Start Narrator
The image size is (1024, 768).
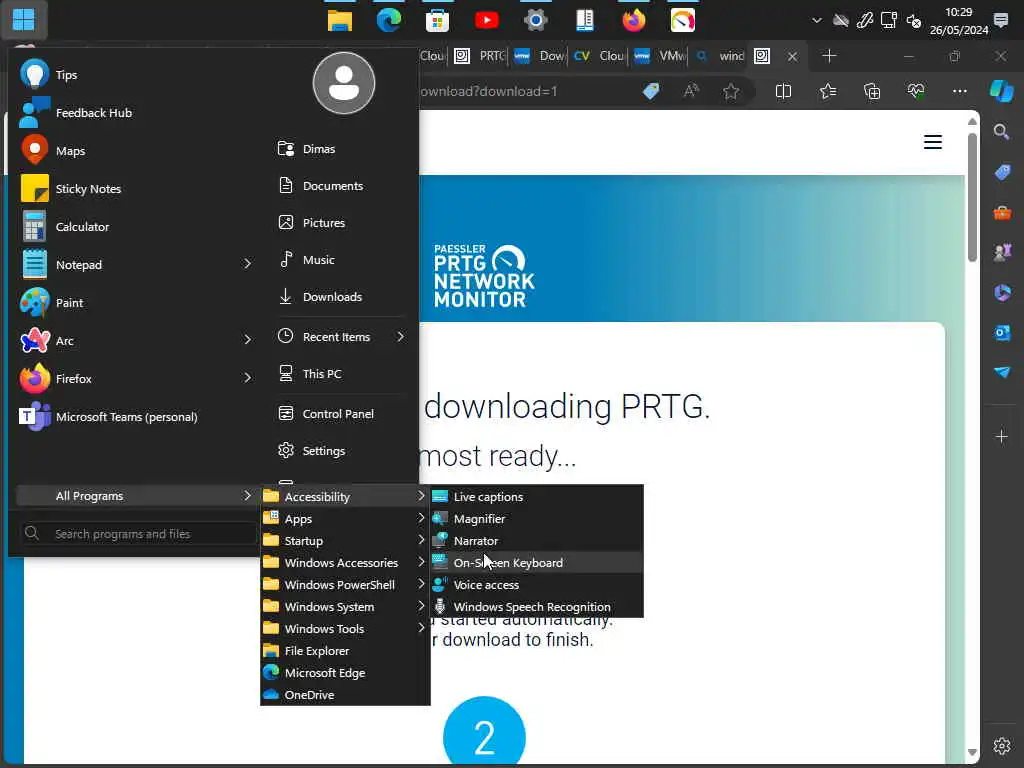pyautogui.click(x=536, y=541)
